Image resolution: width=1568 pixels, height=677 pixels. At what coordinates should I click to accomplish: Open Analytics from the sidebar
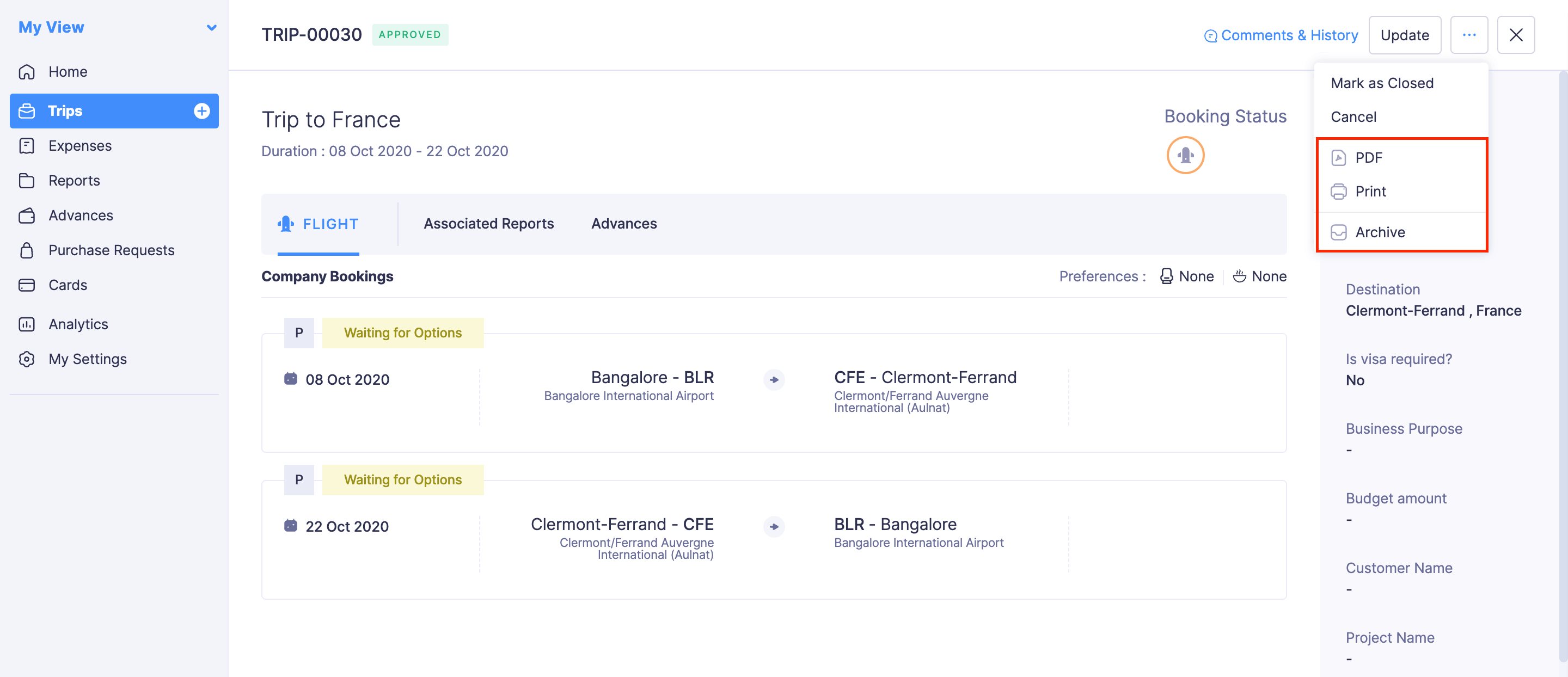click(78, 324)
